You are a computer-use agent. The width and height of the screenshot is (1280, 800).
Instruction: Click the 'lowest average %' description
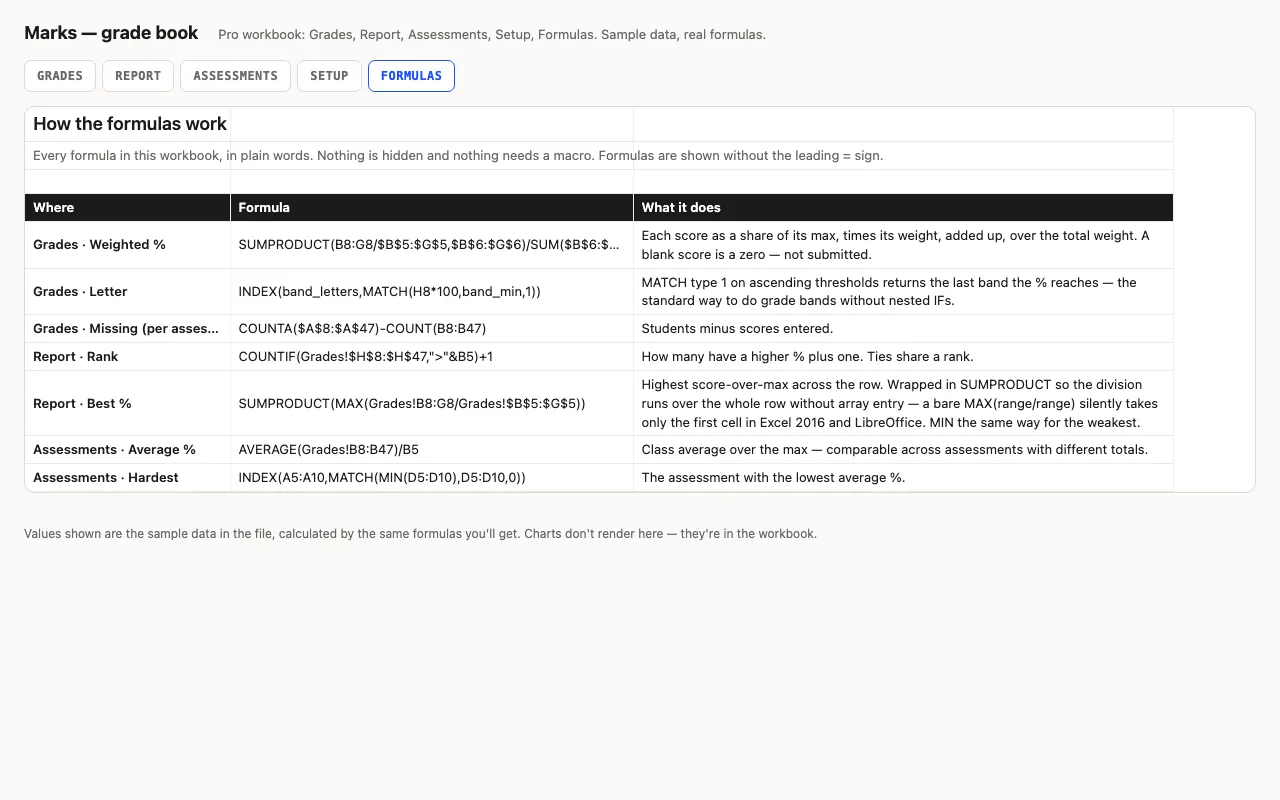pyautogui.click(x=903, y=478)
